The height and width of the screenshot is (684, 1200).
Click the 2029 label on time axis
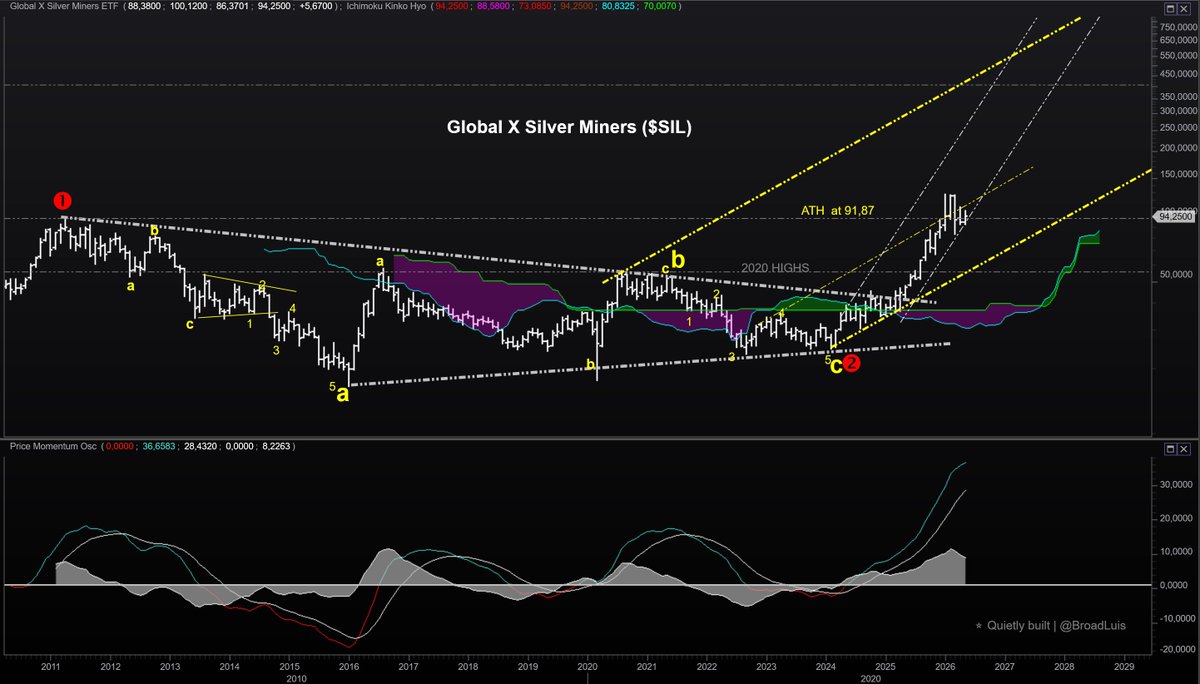tap(1124, 665)
